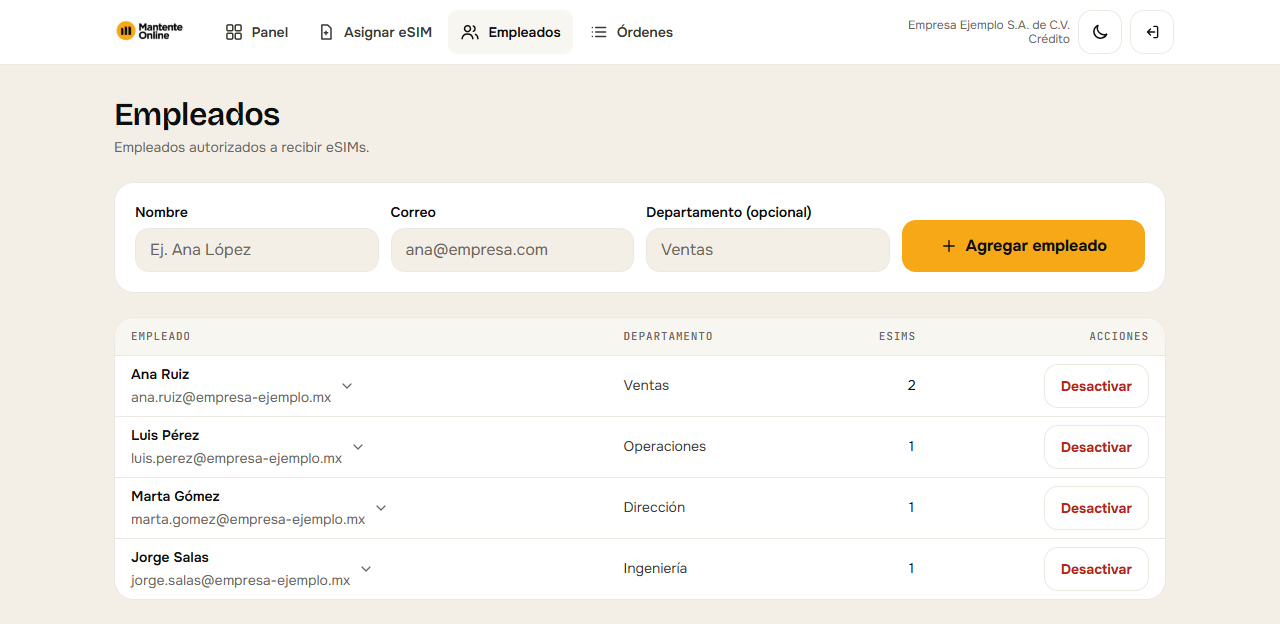Deactivate employee Luis Pérez
This screenshot has height=624, width=1280.
(1096, 447)
